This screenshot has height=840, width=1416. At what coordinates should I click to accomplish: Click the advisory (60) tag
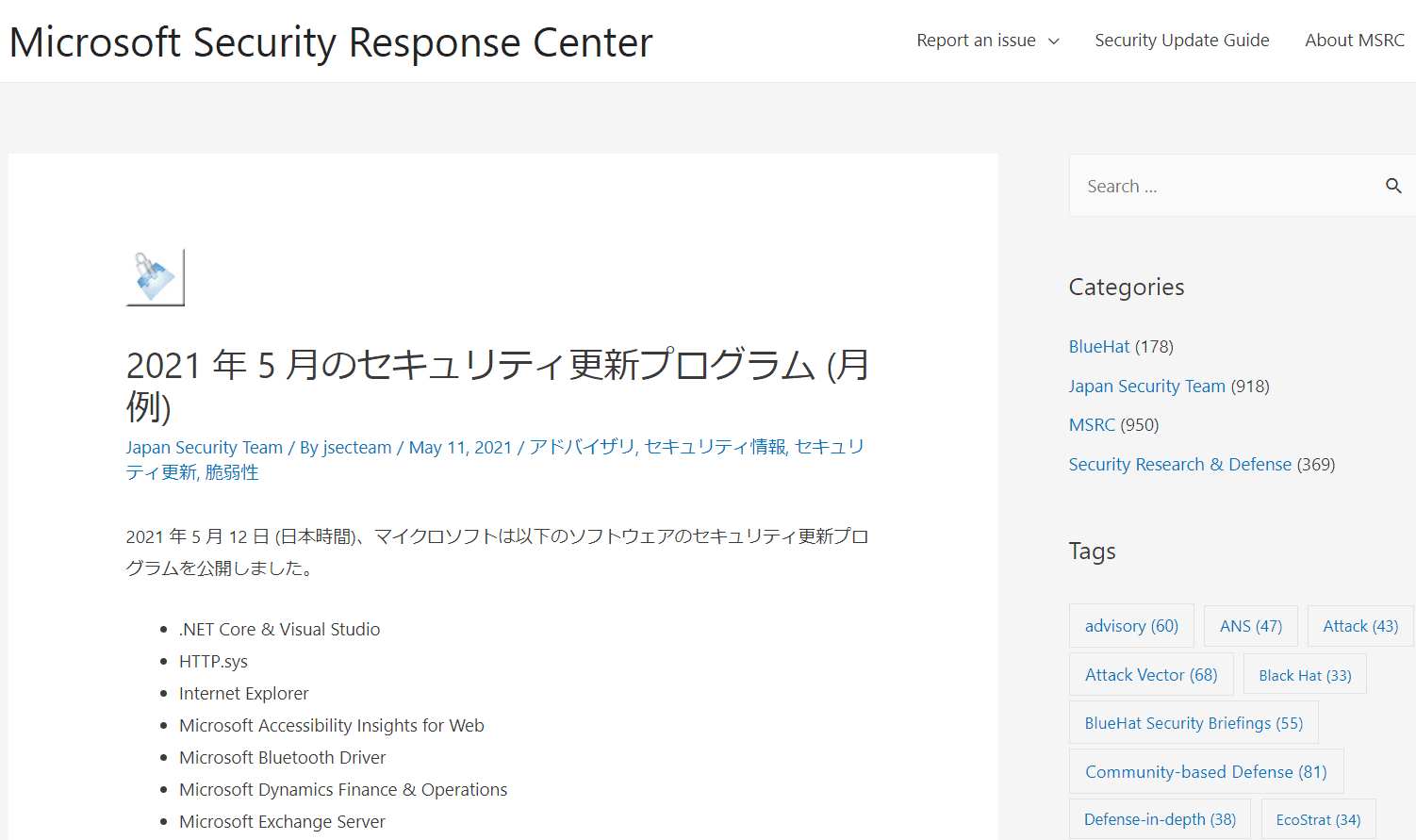click(1131, 626)
